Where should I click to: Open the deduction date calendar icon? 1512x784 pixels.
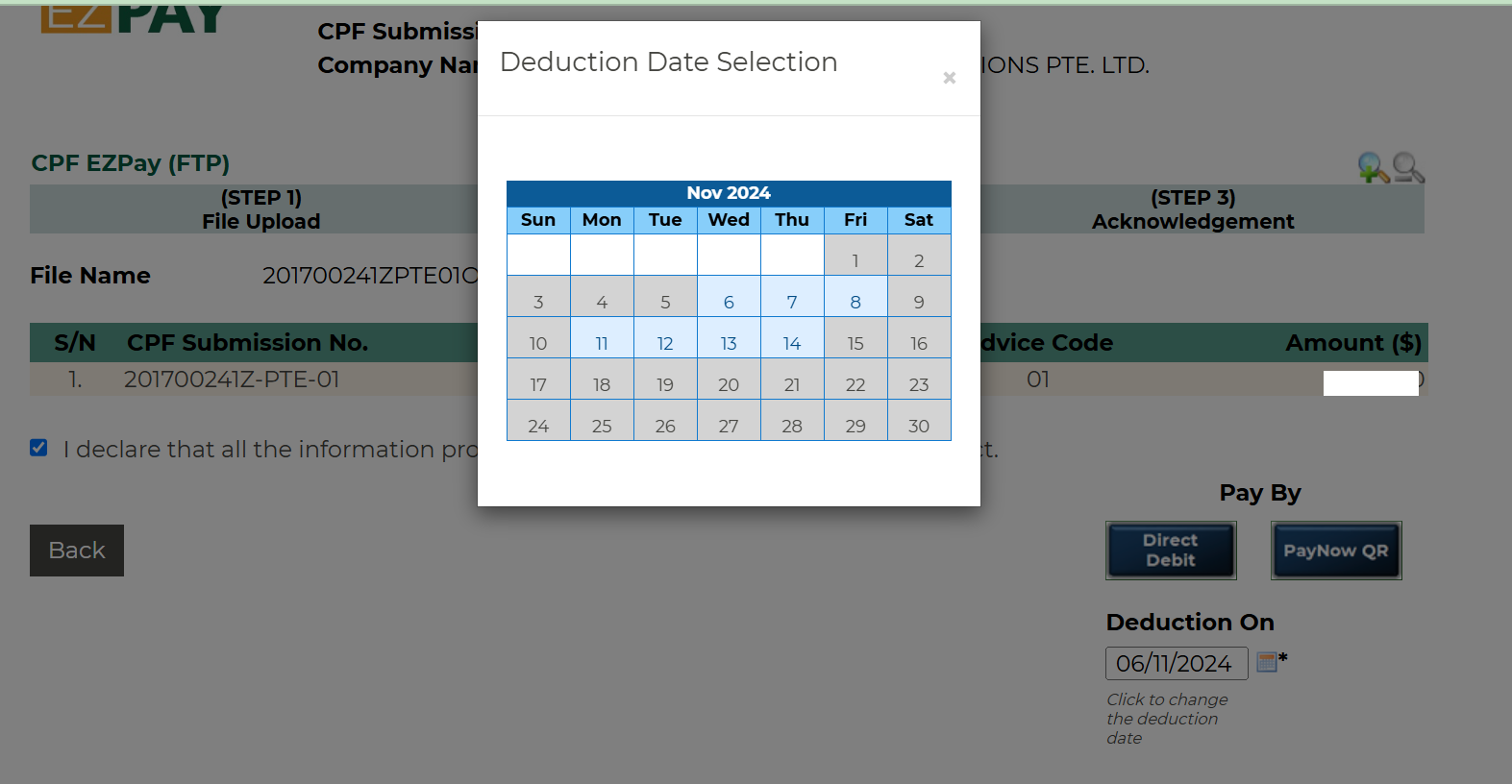tap(1267, 662)
